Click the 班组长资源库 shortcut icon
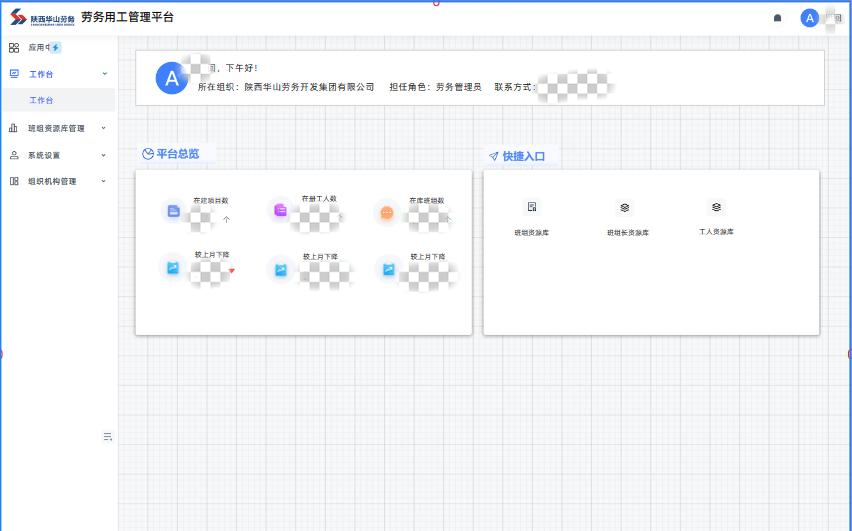Image resolution: width=852 pixels, height=531 pixels. pos(624,208)
